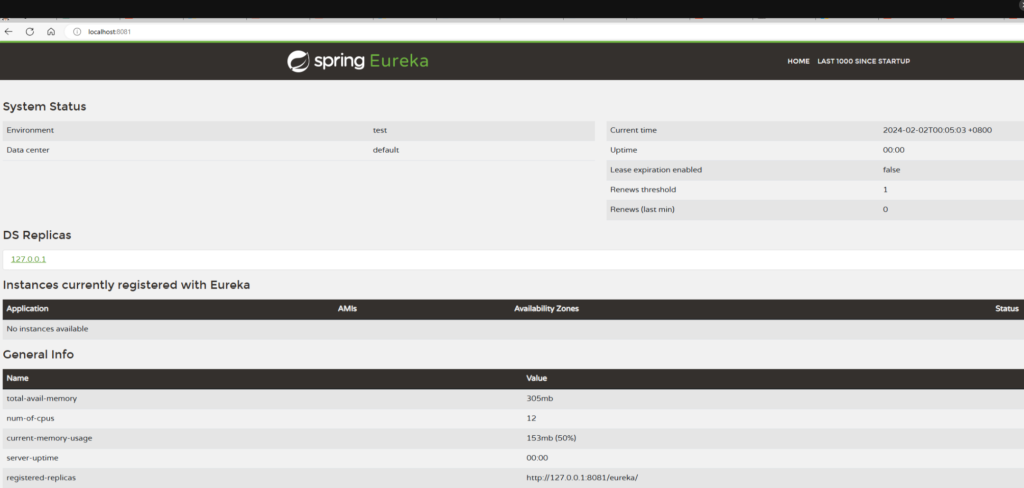Click the Spring Eureka logo

pyautogui.click(x=358, y=61)
